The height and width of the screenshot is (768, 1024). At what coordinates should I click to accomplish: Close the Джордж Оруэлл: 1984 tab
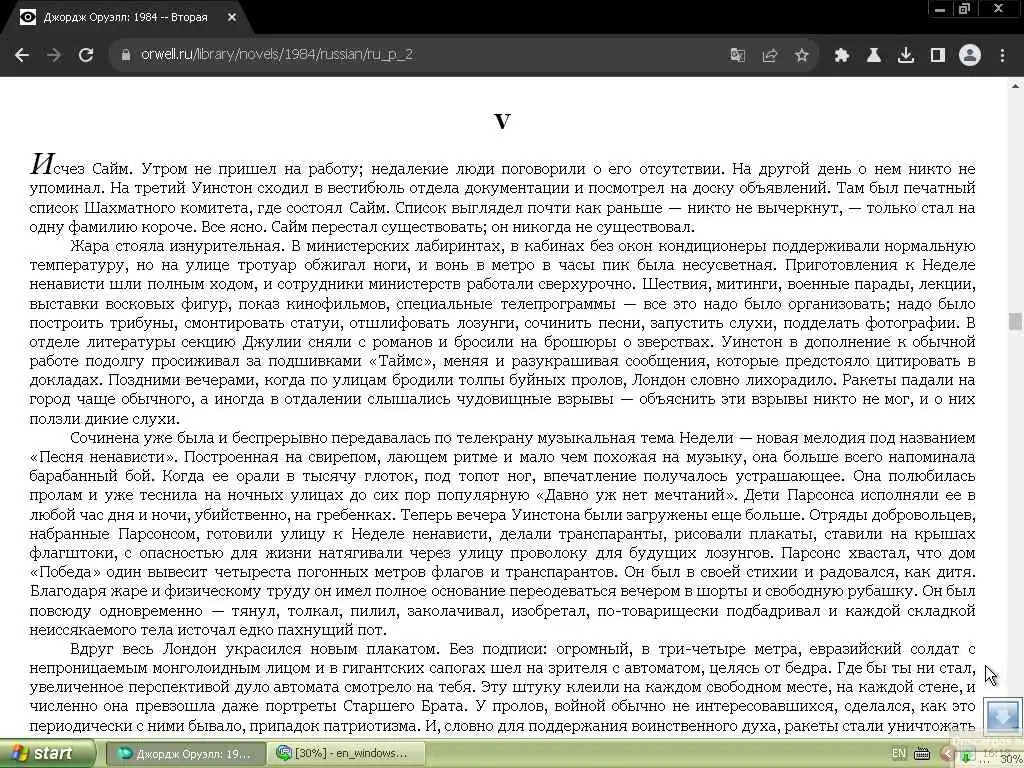(x=232, y=18)
